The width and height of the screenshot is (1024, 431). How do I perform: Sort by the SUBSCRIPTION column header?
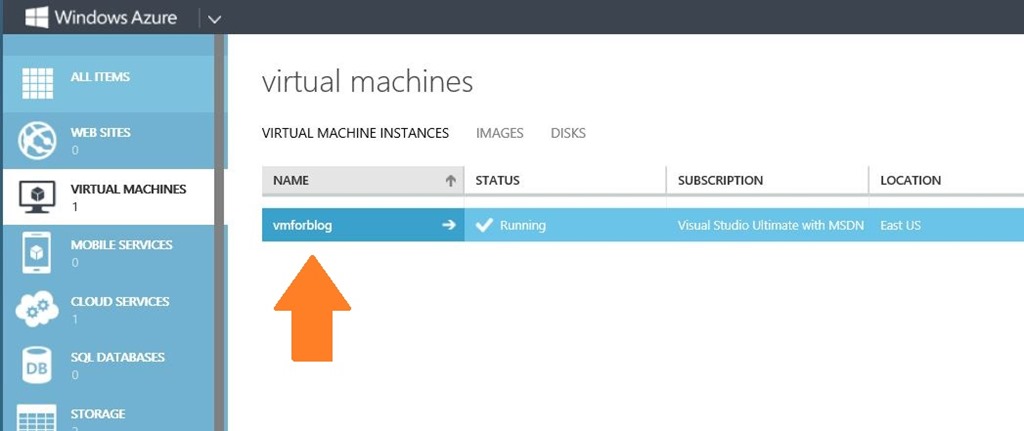click(767, 180)
